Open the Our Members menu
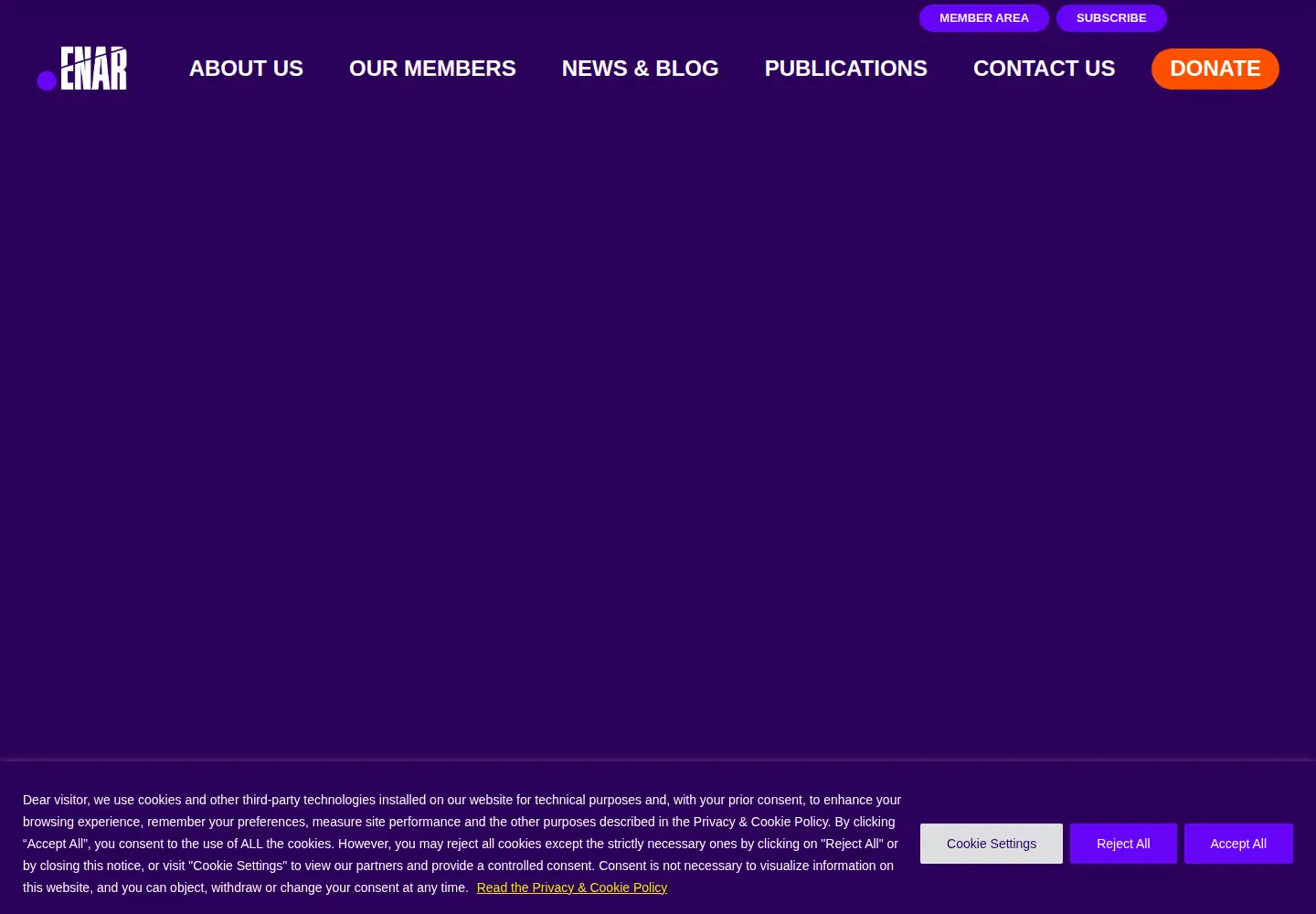This screenshot has width=1316, height=914. point(432,69)
